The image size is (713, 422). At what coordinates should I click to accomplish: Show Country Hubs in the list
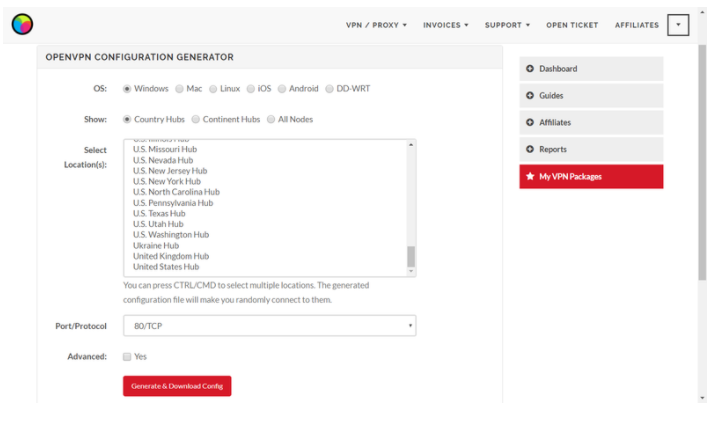click(x=127, y=119)
